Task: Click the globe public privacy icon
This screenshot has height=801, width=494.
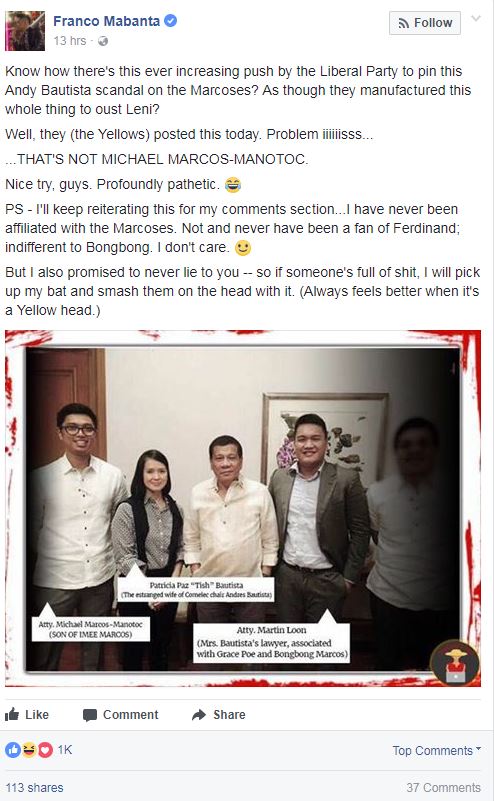Action: [103, 41]
